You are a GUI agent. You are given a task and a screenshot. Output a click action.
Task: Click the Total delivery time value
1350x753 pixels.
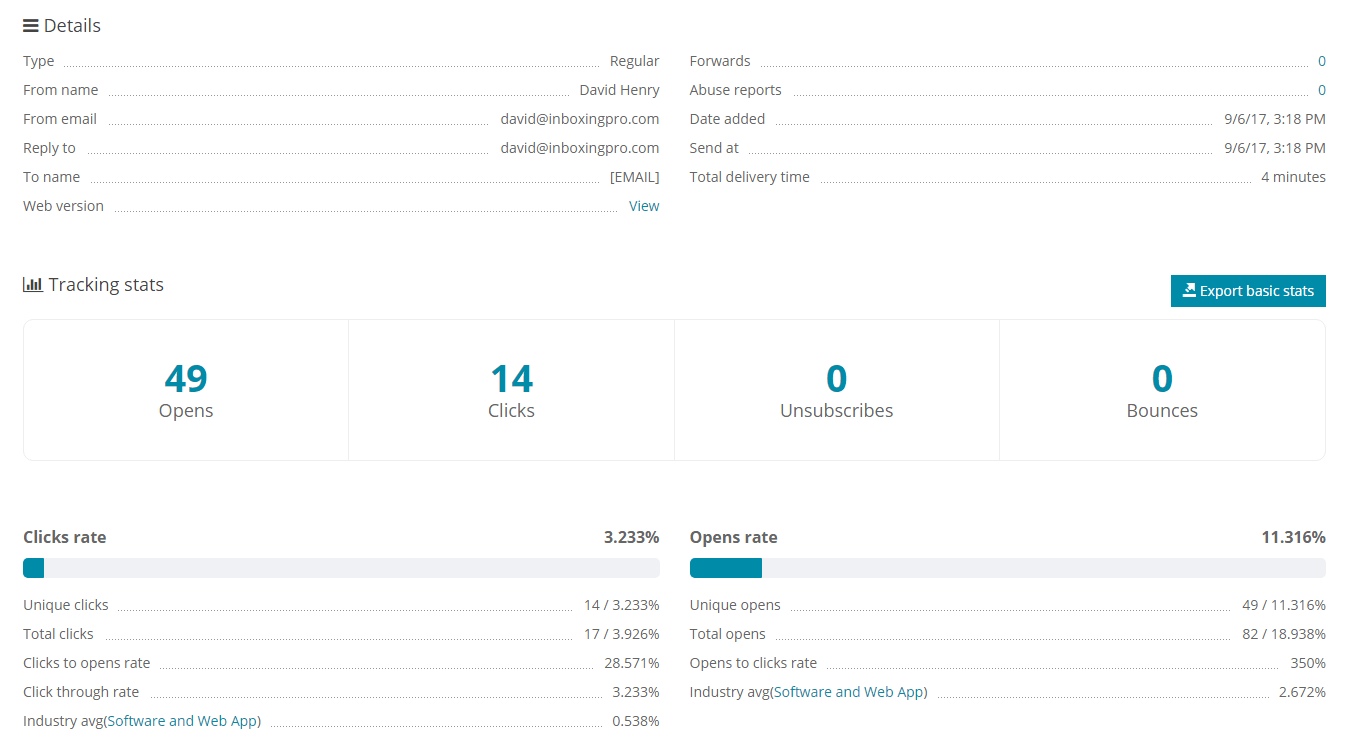pyautogui.click(x=1293, y=177)
